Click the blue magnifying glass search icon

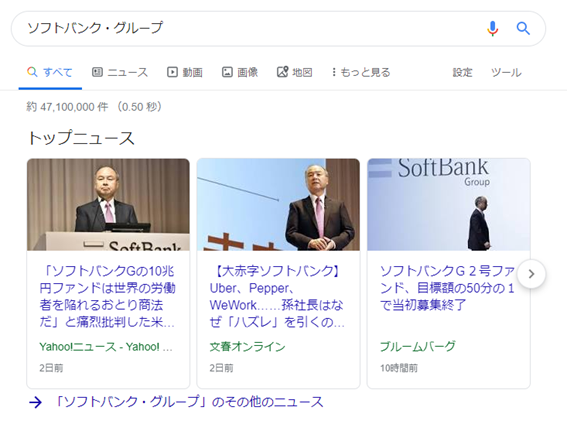pyautogui.click(x=523, y=28)
